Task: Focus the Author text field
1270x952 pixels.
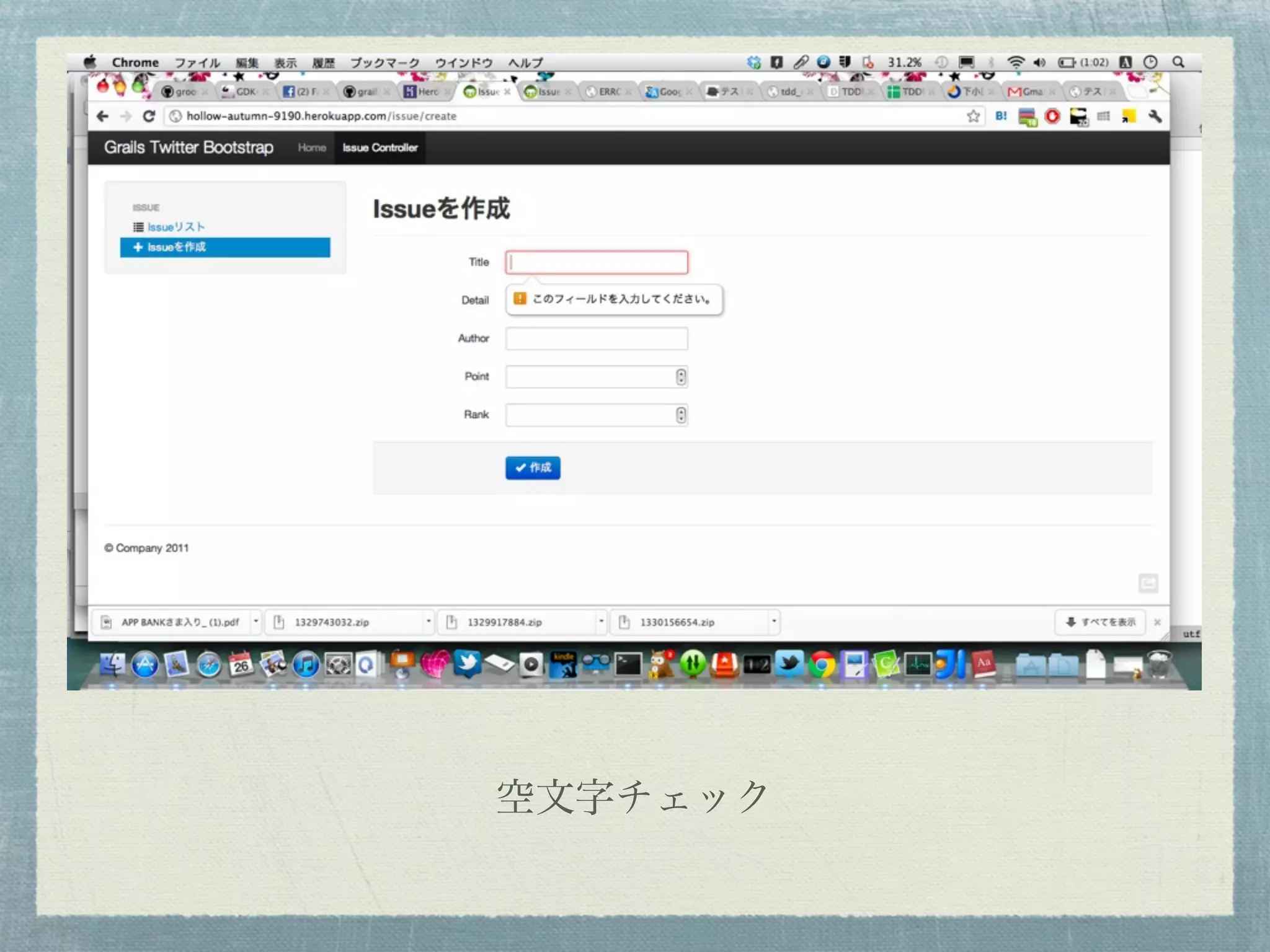Action: [x=596, y=338]
